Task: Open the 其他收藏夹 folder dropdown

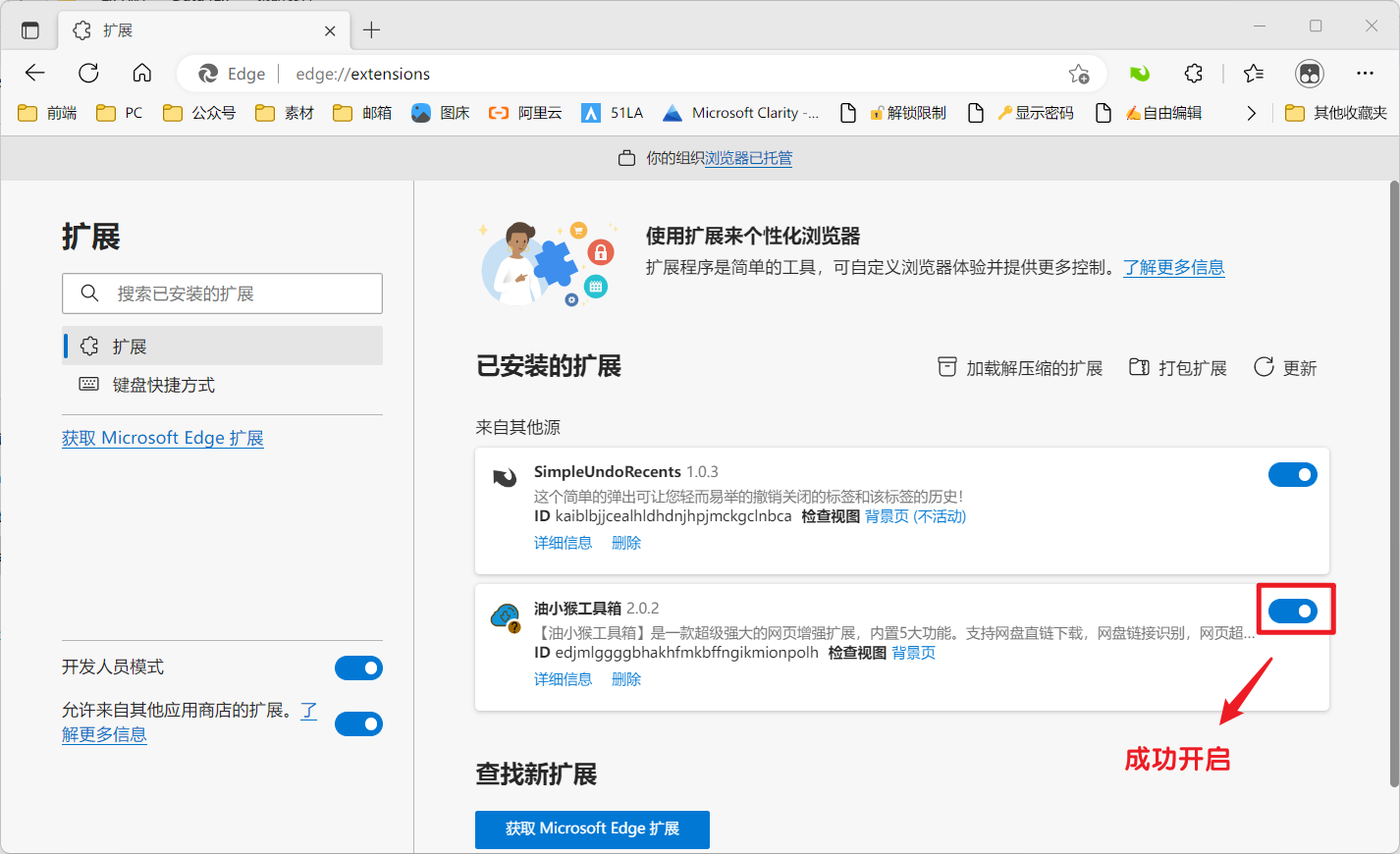Action: (1335, 112)
